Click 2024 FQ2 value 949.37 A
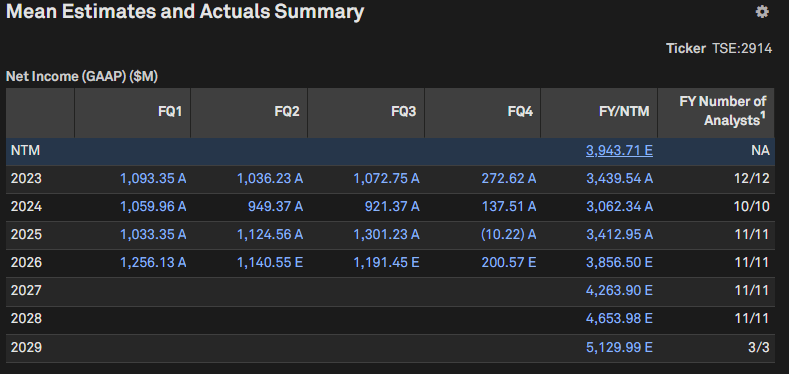The height and width of the screenshot is (374, 789). 275,206
